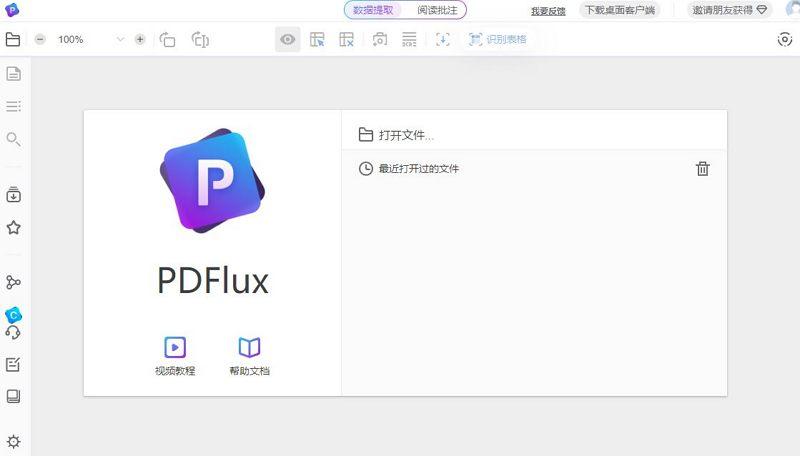Screen dimensions: 800x456
Task: Open the search magnifier in sidebar
Action: pyautogui.click(x=13, y=139)
